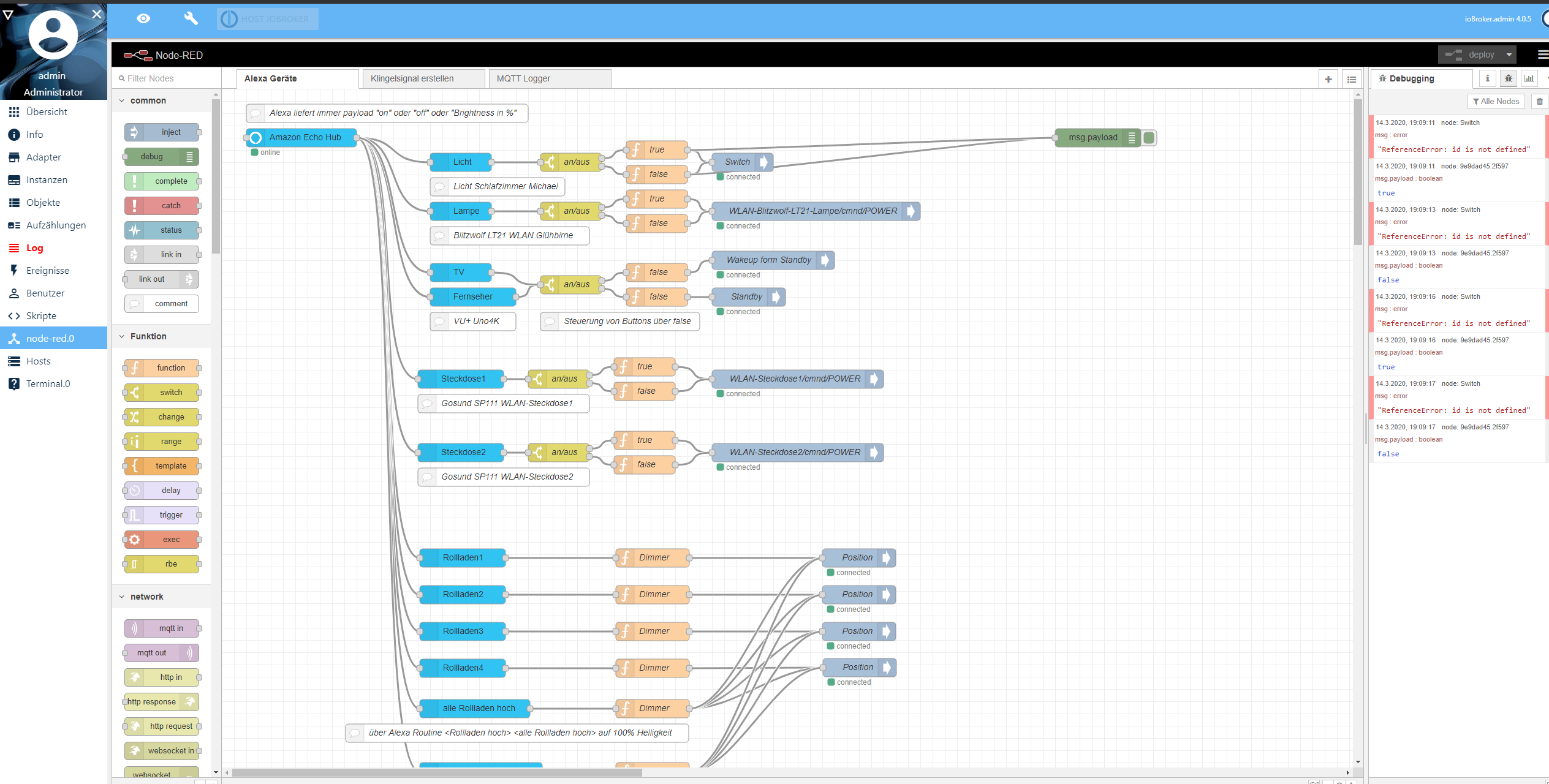The height and width of the screenshot is (784, 1549).
Task: Click the wrench settings icon
Action: 191,18
